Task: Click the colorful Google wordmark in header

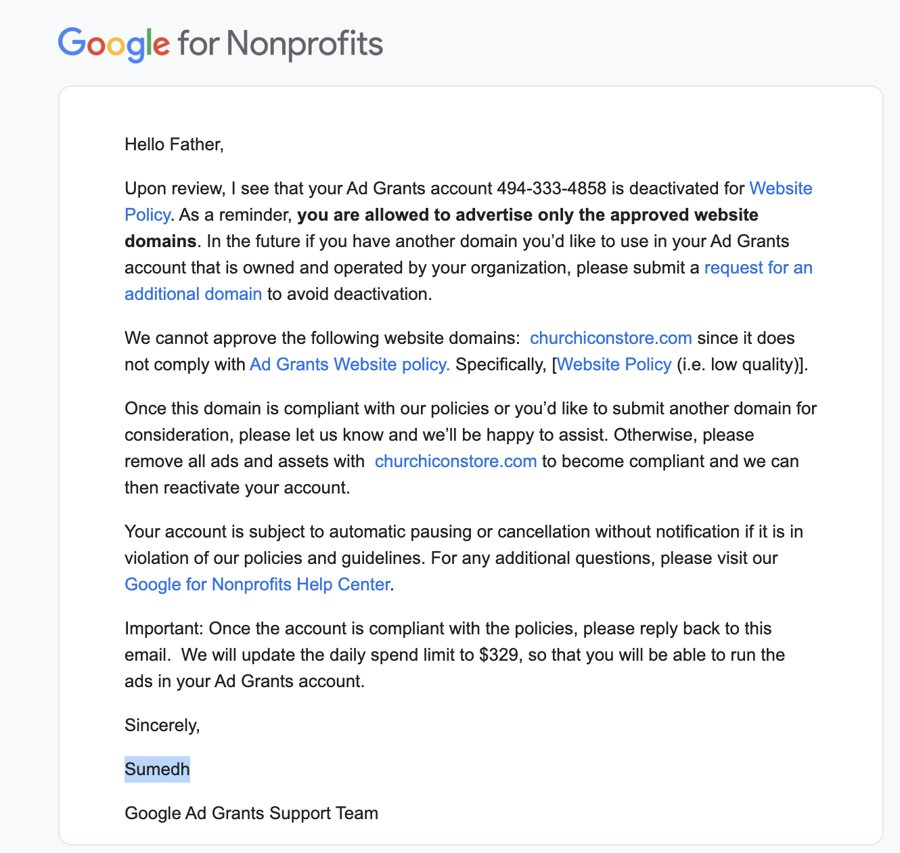Action: (114, 44)
